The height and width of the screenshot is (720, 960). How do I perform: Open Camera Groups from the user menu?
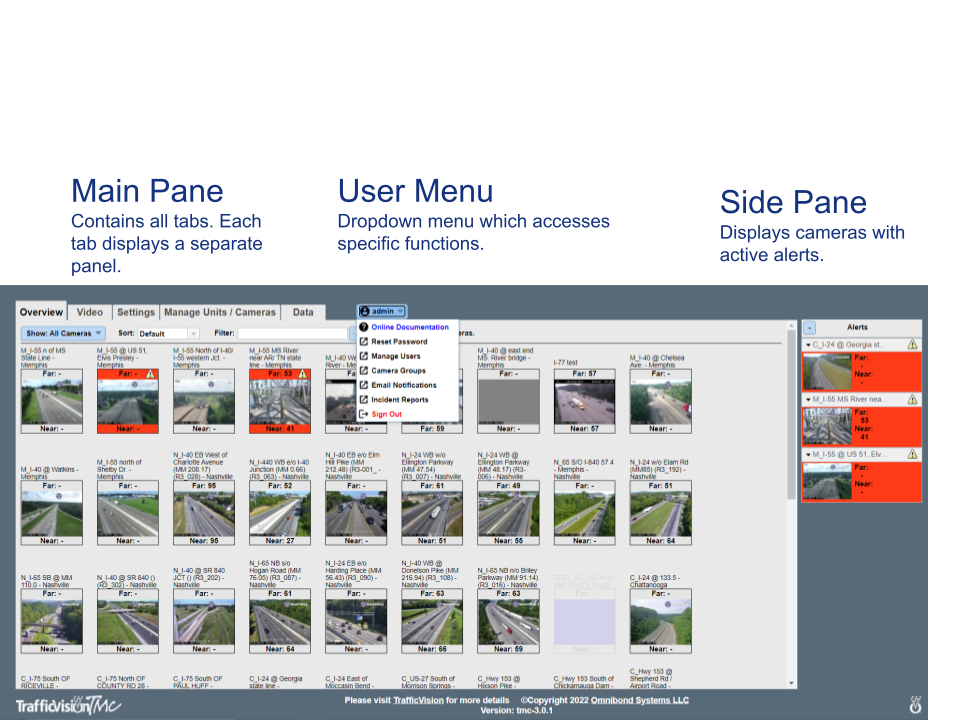398,370
